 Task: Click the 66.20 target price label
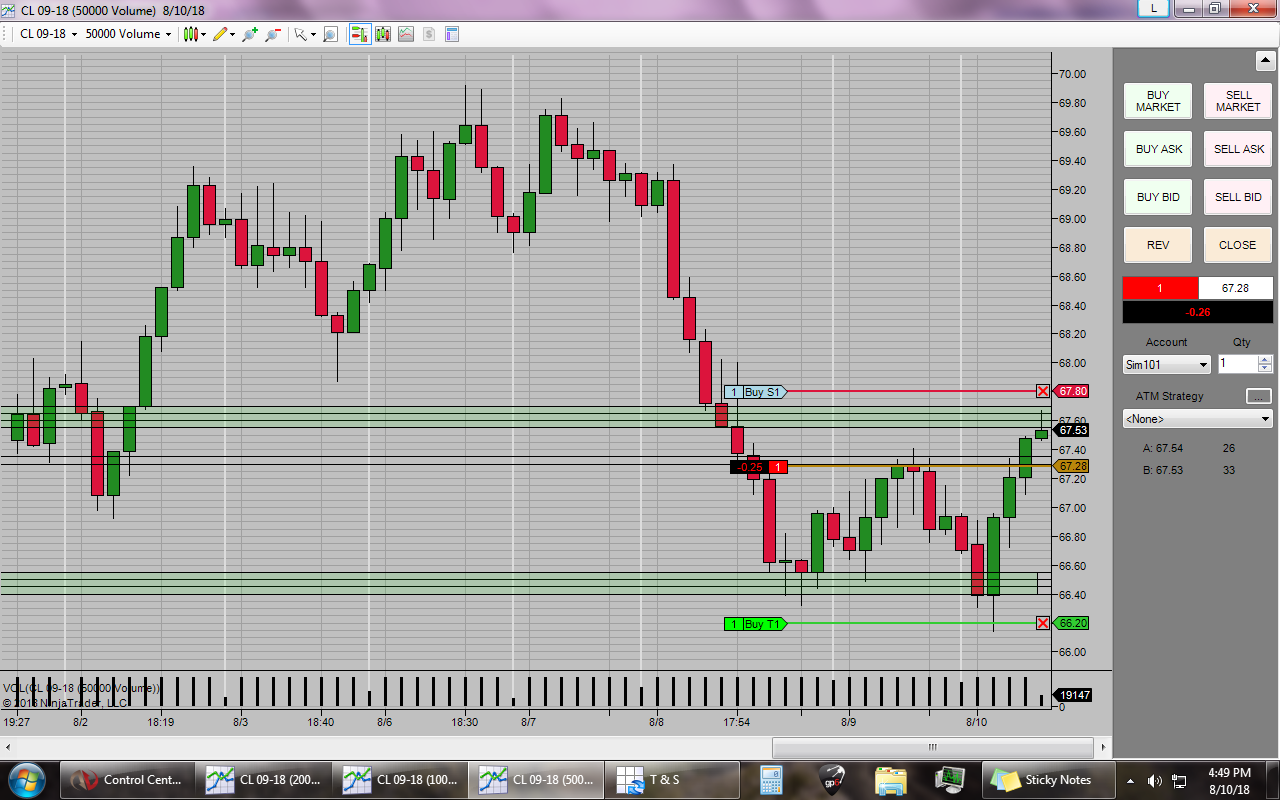pos(1072,623)
